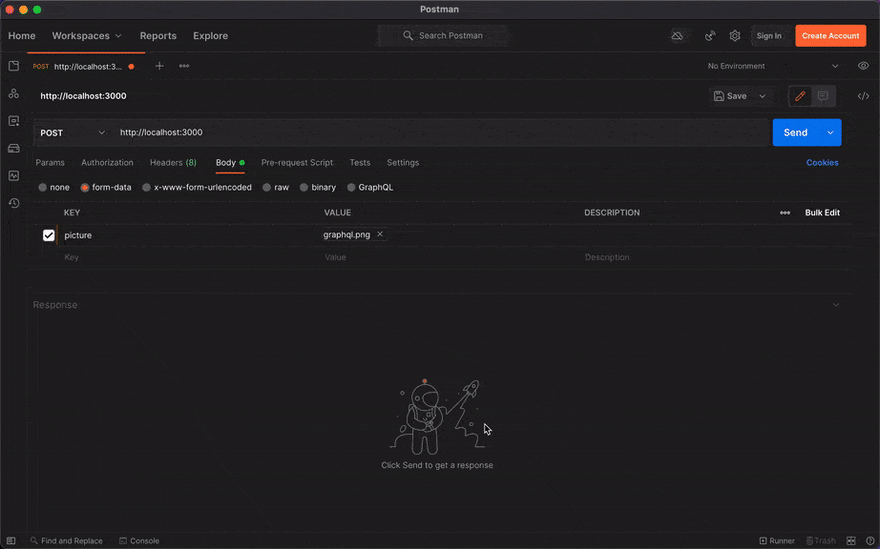Click the help icon in status bar
The width and height of the screenshot is (880, 549).
pos(870,541)
